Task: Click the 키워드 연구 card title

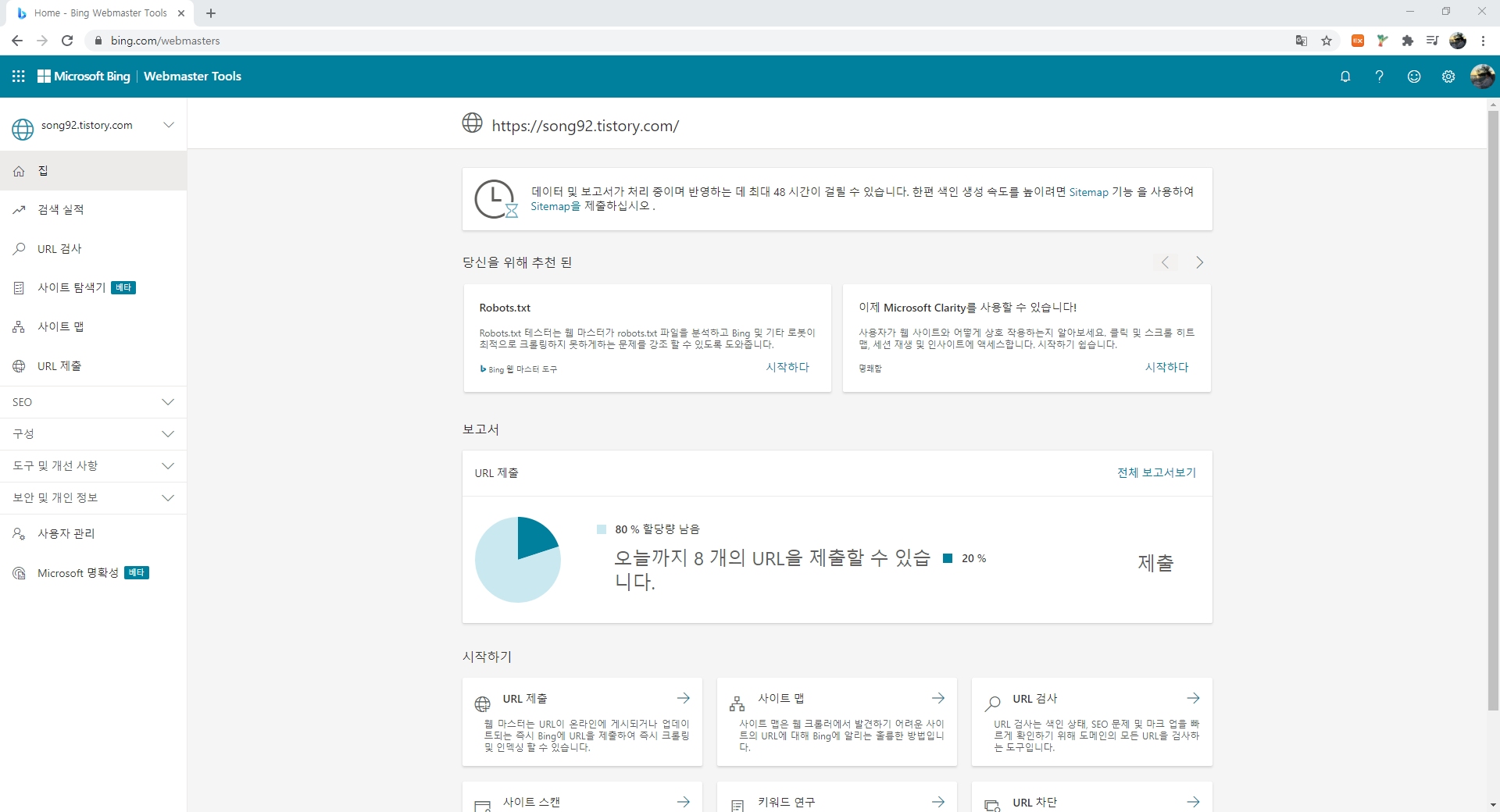Action: coord(787,802)
